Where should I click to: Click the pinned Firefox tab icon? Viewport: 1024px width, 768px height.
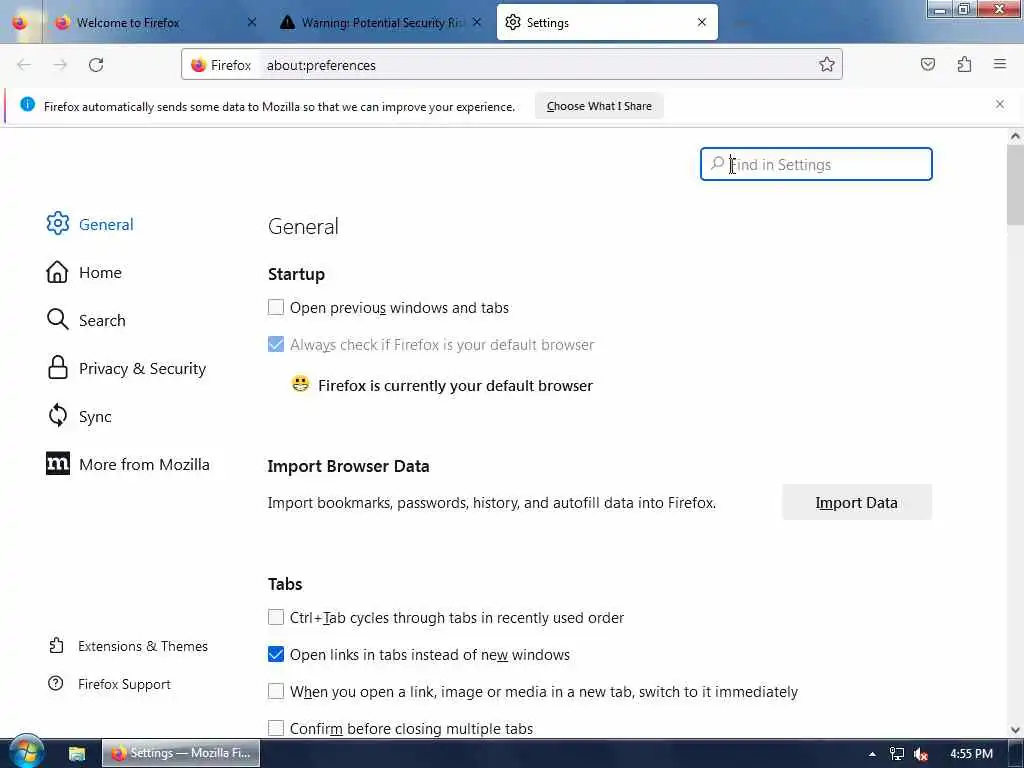(x=20, y=22)
